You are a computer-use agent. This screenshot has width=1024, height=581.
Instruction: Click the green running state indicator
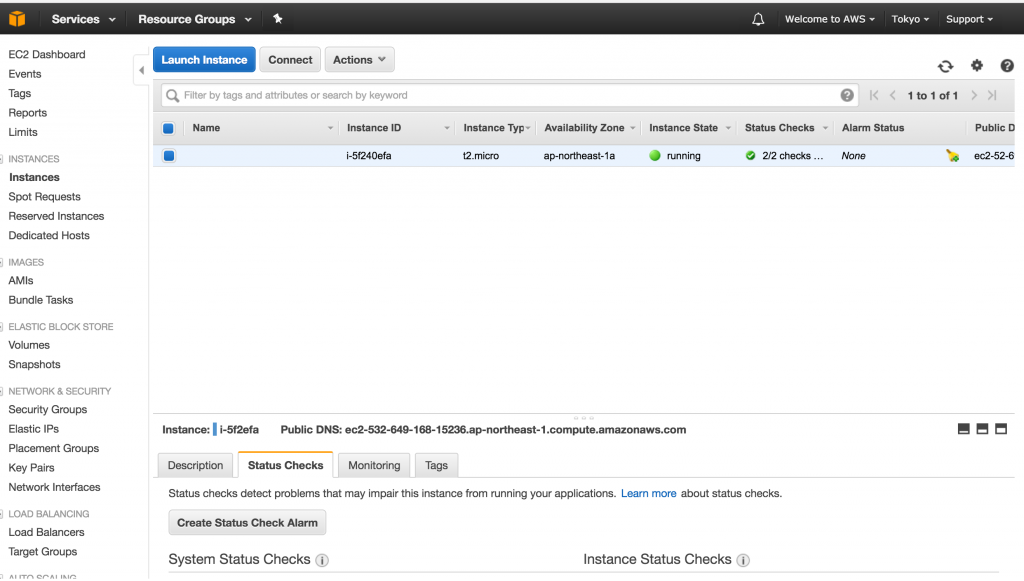pos(655,155)
